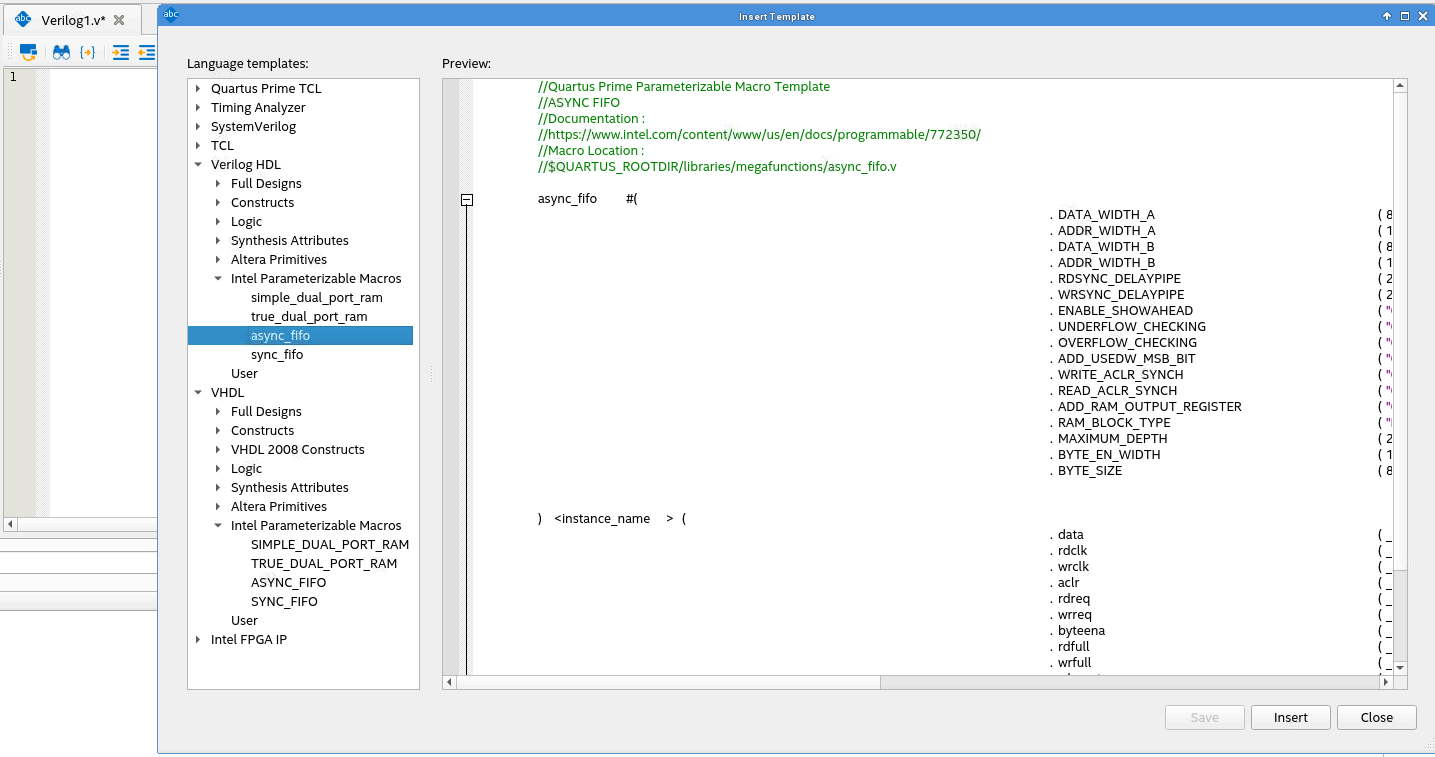This screenshot has height=757, width=1435.
Task: Choose simple_dual_port_ram in the template list
Action: [316, 298]
